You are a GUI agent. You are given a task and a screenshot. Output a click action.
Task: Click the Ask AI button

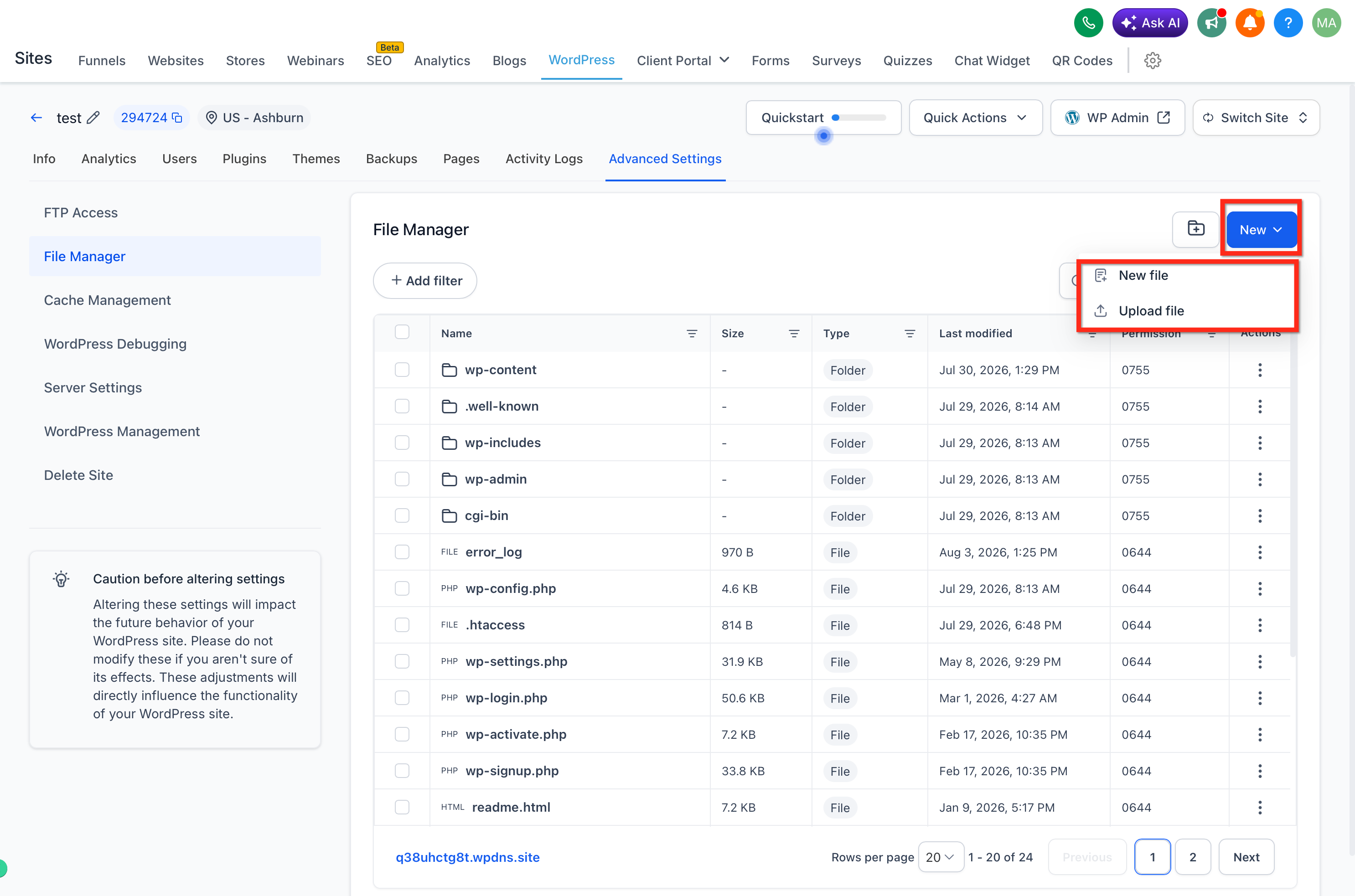tap(1150, 23)
